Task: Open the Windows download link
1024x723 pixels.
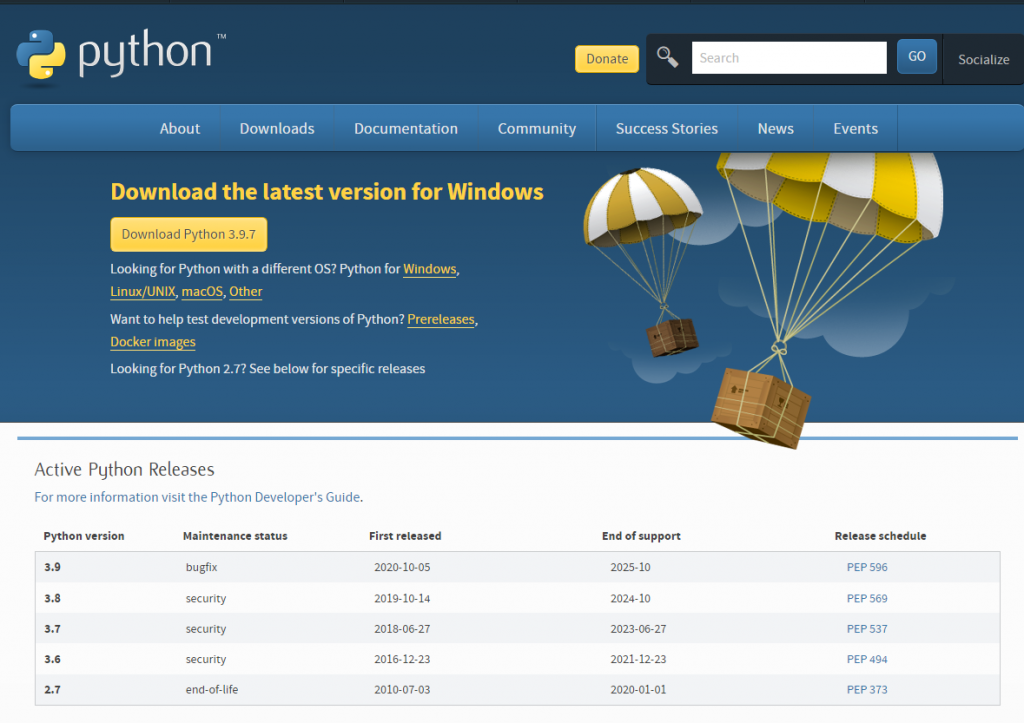Action: tap(430, 269)
